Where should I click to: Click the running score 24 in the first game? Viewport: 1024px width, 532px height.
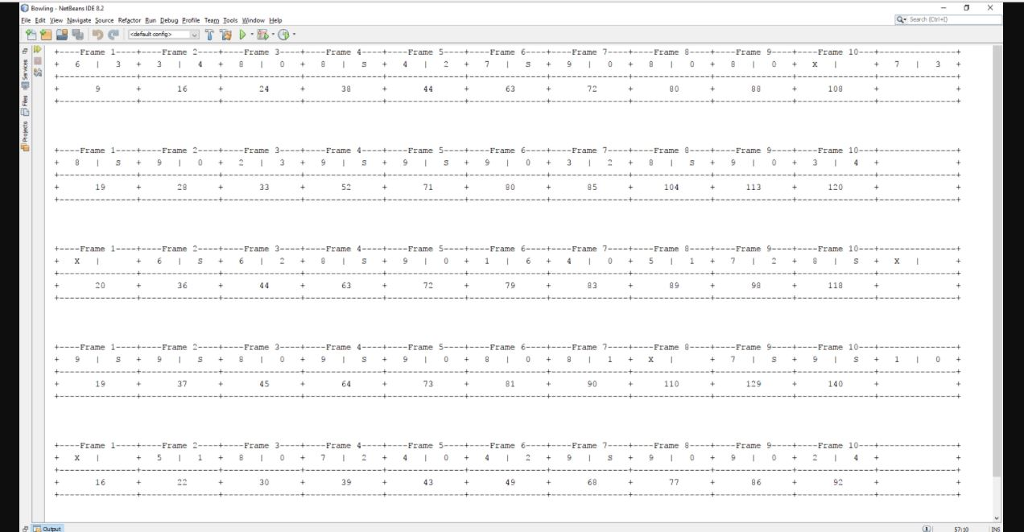coord(264,89)
